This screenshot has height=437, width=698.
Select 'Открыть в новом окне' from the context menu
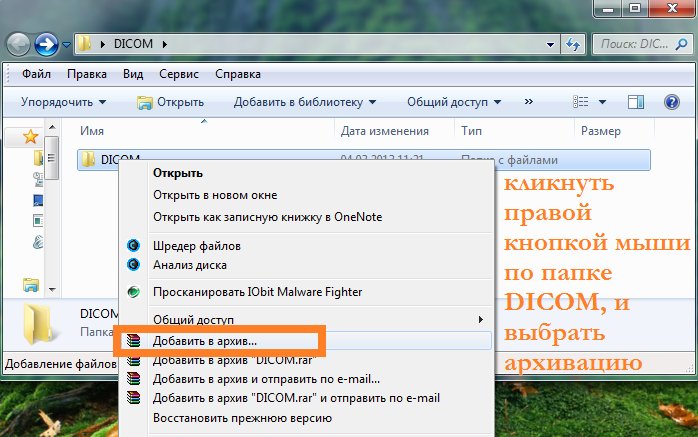(x=215, y=195)
